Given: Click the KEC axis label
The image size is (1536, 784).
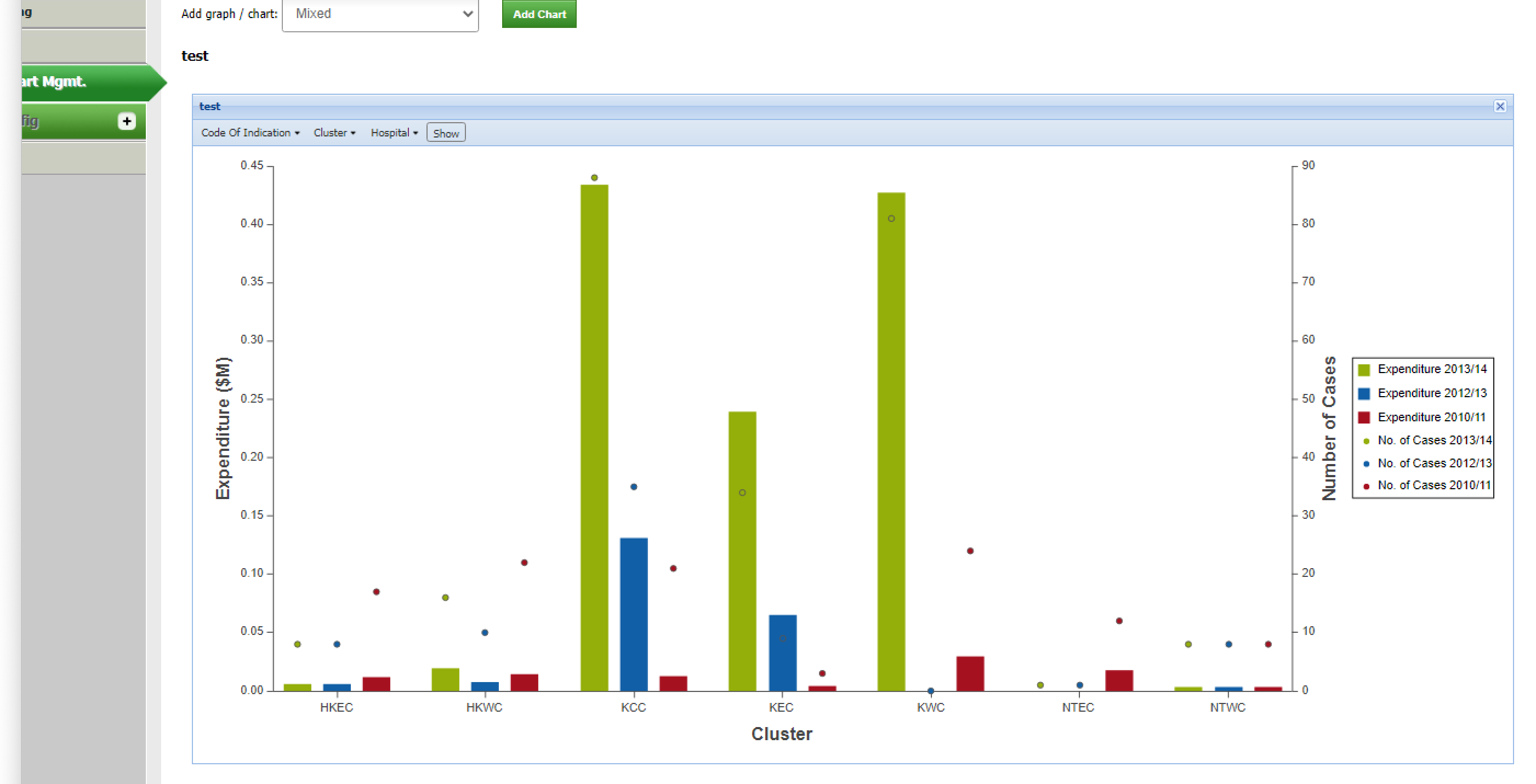Looking at the screenshot, I should (x=781, y=708).
